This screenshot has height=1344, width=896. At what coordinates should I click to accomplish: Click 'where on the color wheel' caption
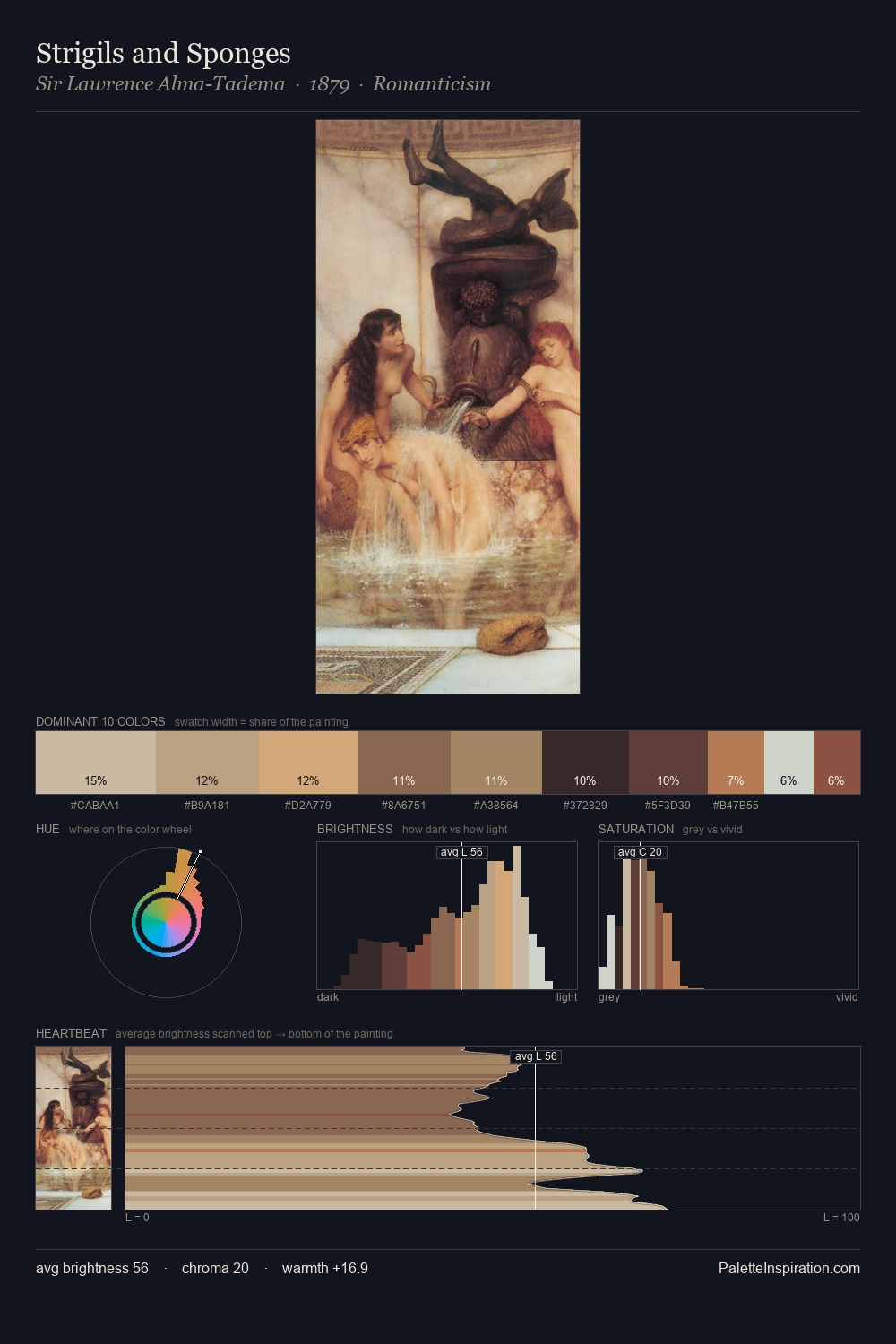[130, 830]
